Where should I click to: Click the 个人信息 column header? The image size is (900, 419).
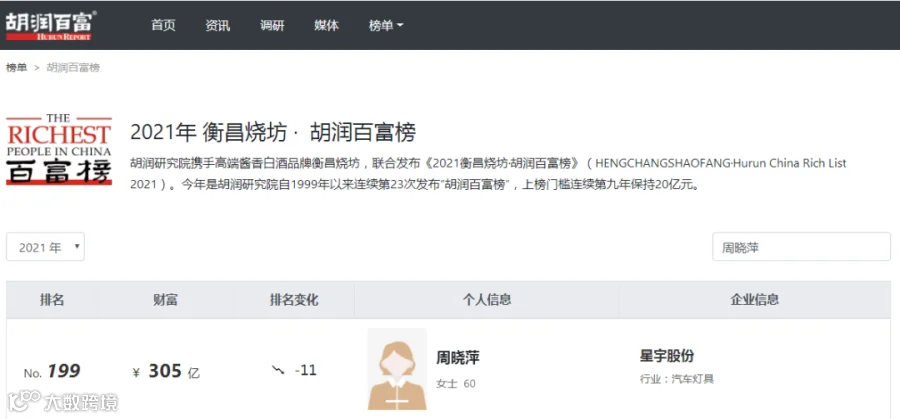coord(487,300)
